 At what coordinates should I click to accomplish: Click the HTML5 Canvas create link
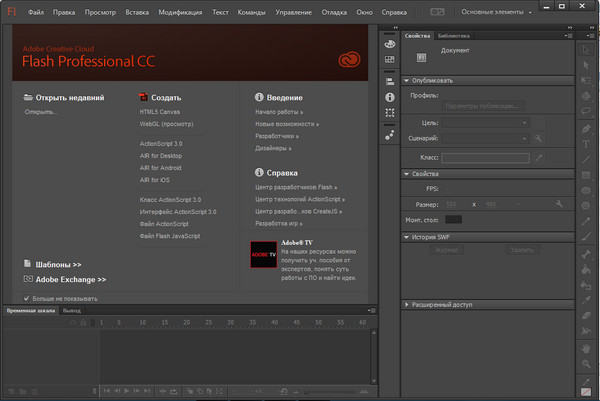click(x=161, y=112)
